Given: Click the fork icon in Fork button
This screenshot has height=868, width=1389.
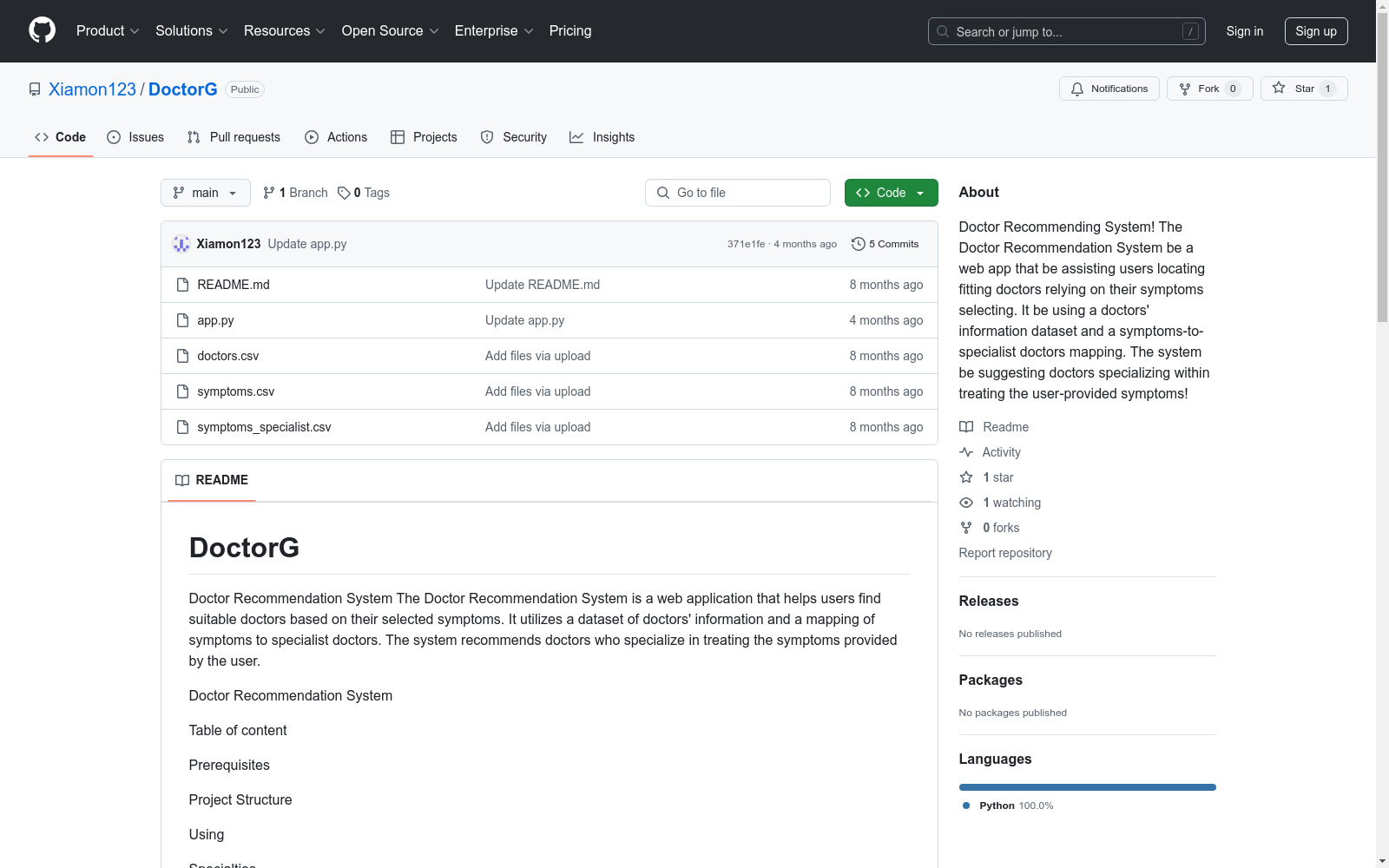Looking at the screenshot, I should (1185, 89).
